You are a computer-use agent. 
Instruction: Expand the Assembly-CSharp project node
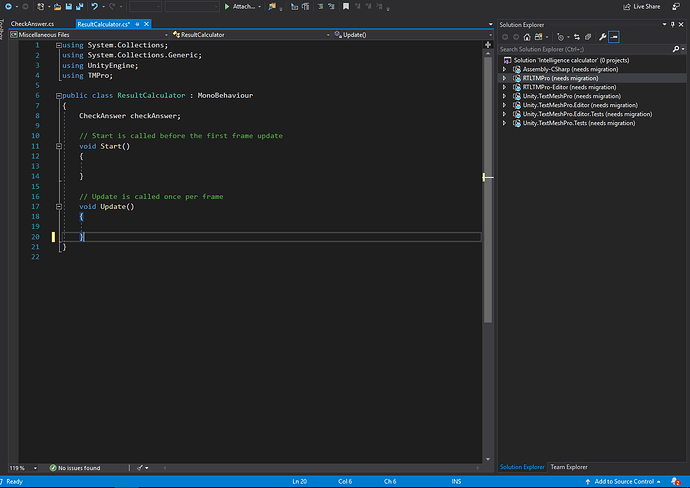(x=504, y=69)
